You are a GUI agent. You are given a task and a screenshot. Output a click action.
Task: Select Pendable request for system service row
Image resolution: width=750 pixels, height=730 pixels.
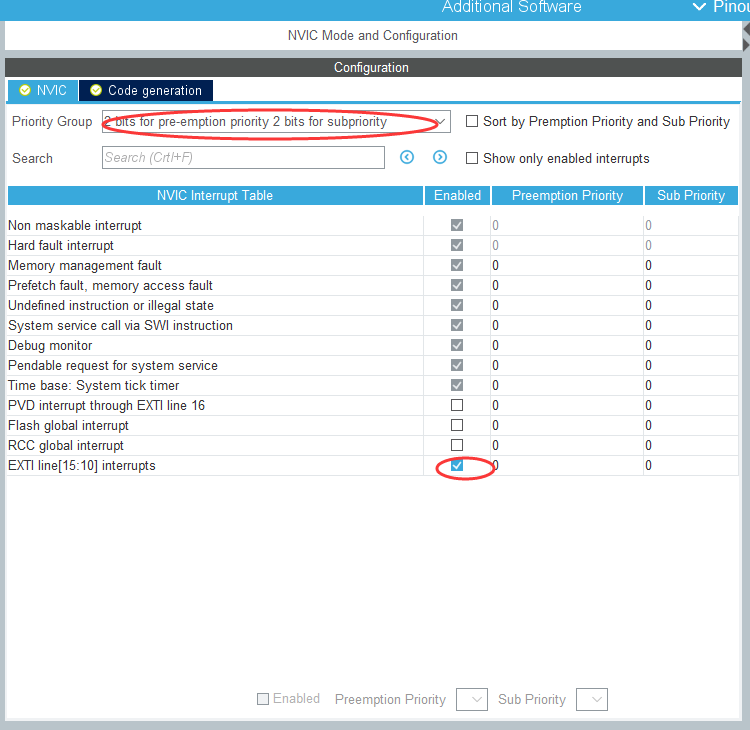[x=373, y=365]
